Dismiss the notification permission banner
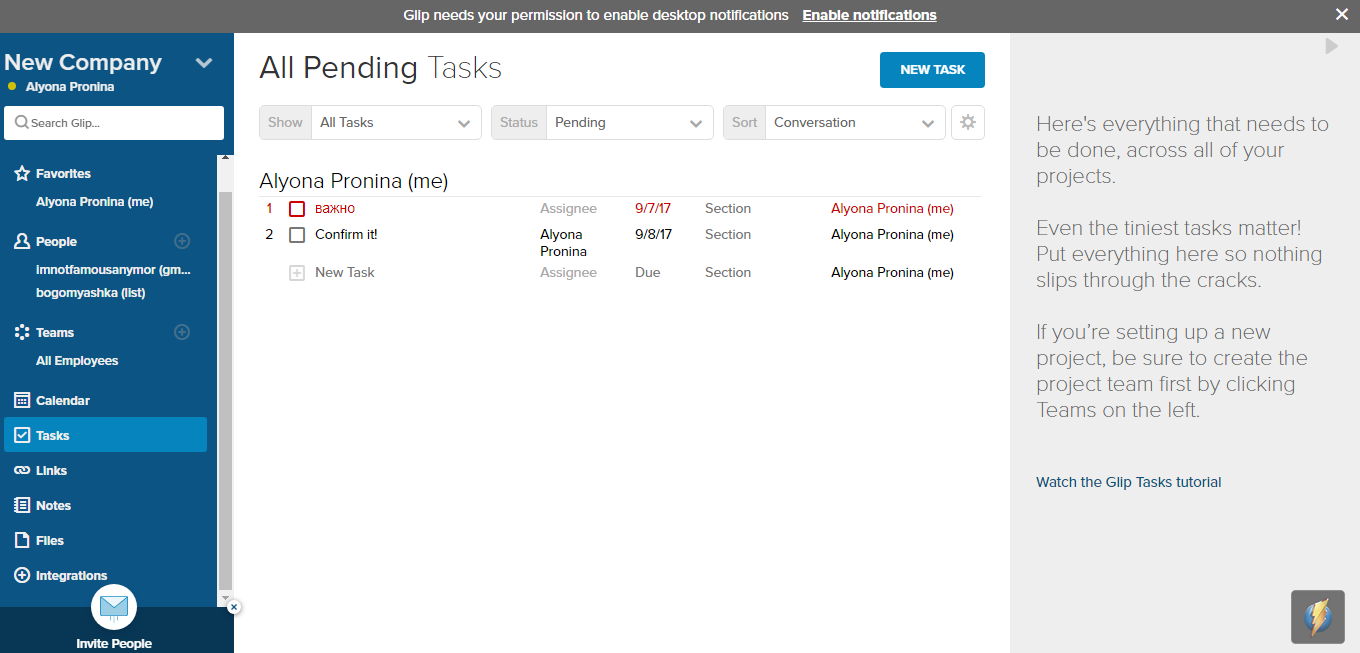 tap(1342, 14)
